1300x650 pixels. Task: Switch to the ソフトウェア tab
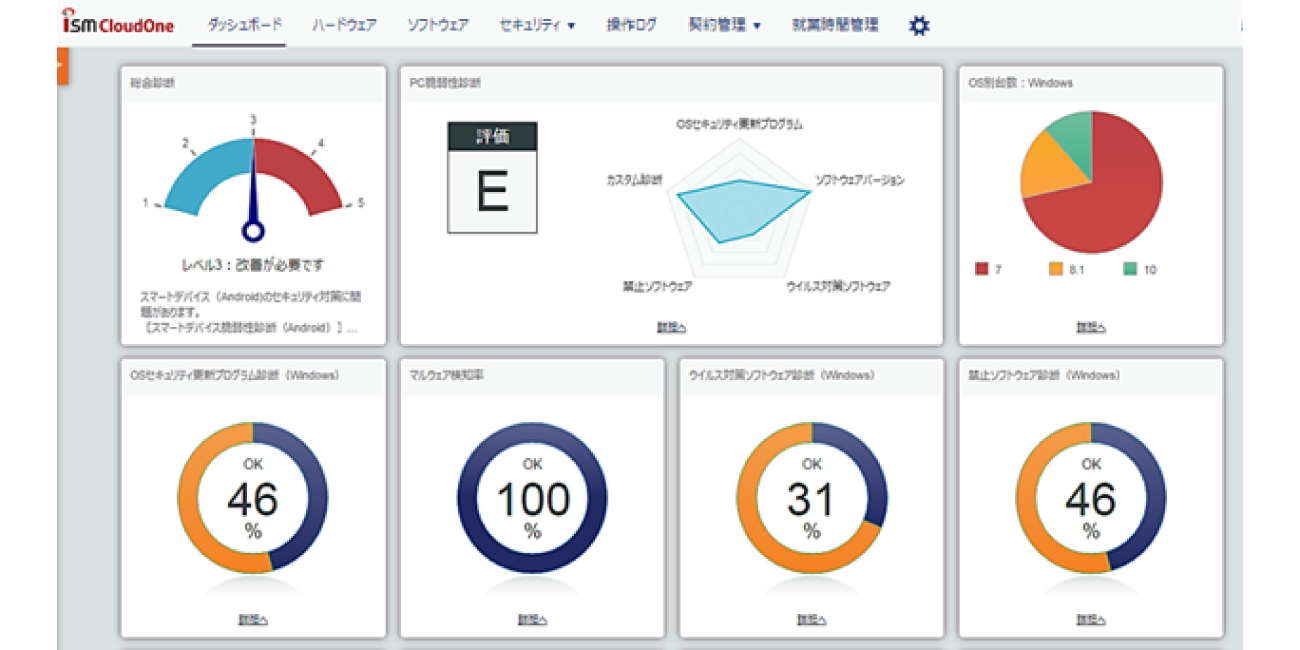[438, 26]
